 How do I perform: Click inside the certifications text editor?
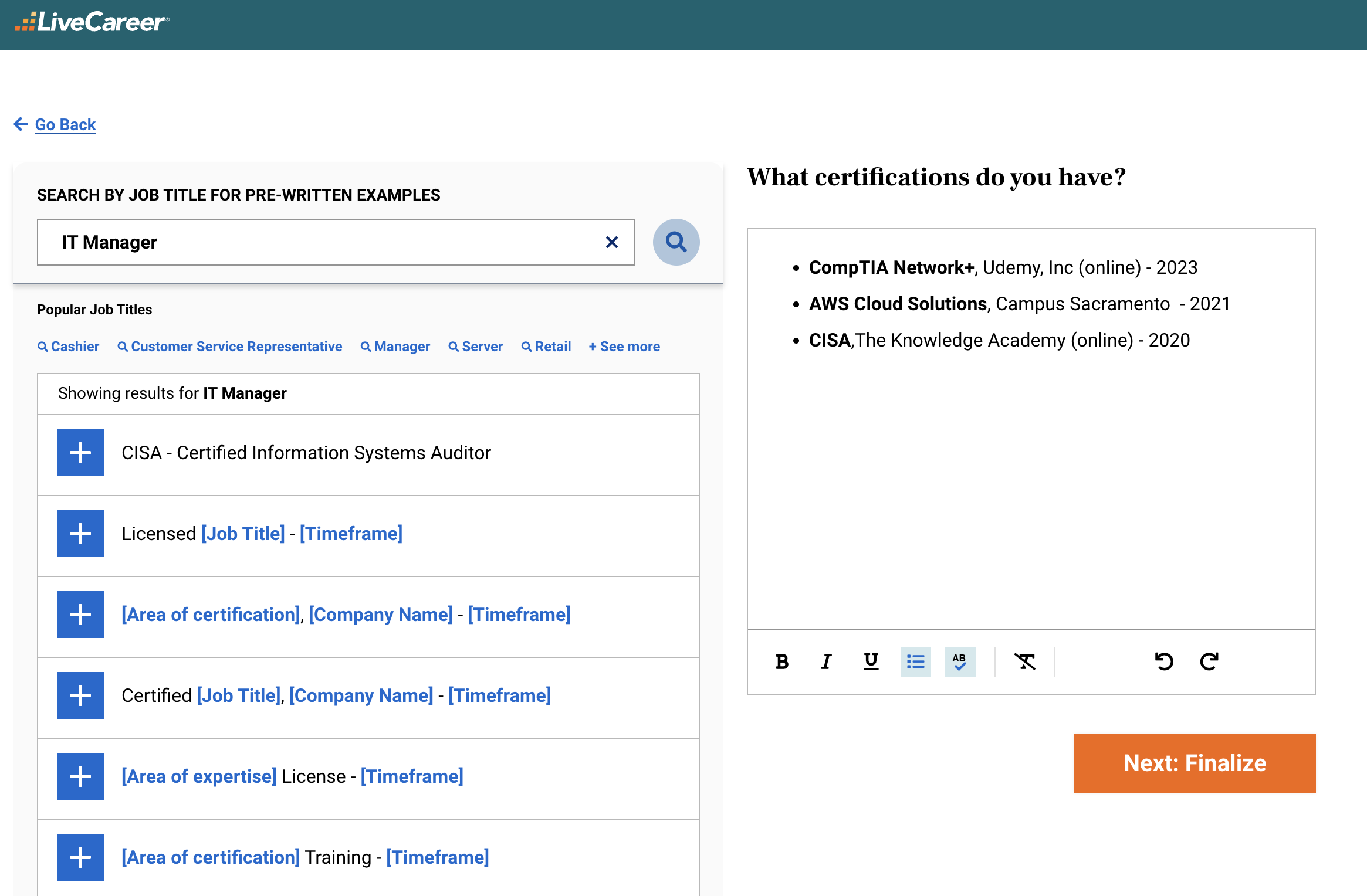tap(1033, 469)
